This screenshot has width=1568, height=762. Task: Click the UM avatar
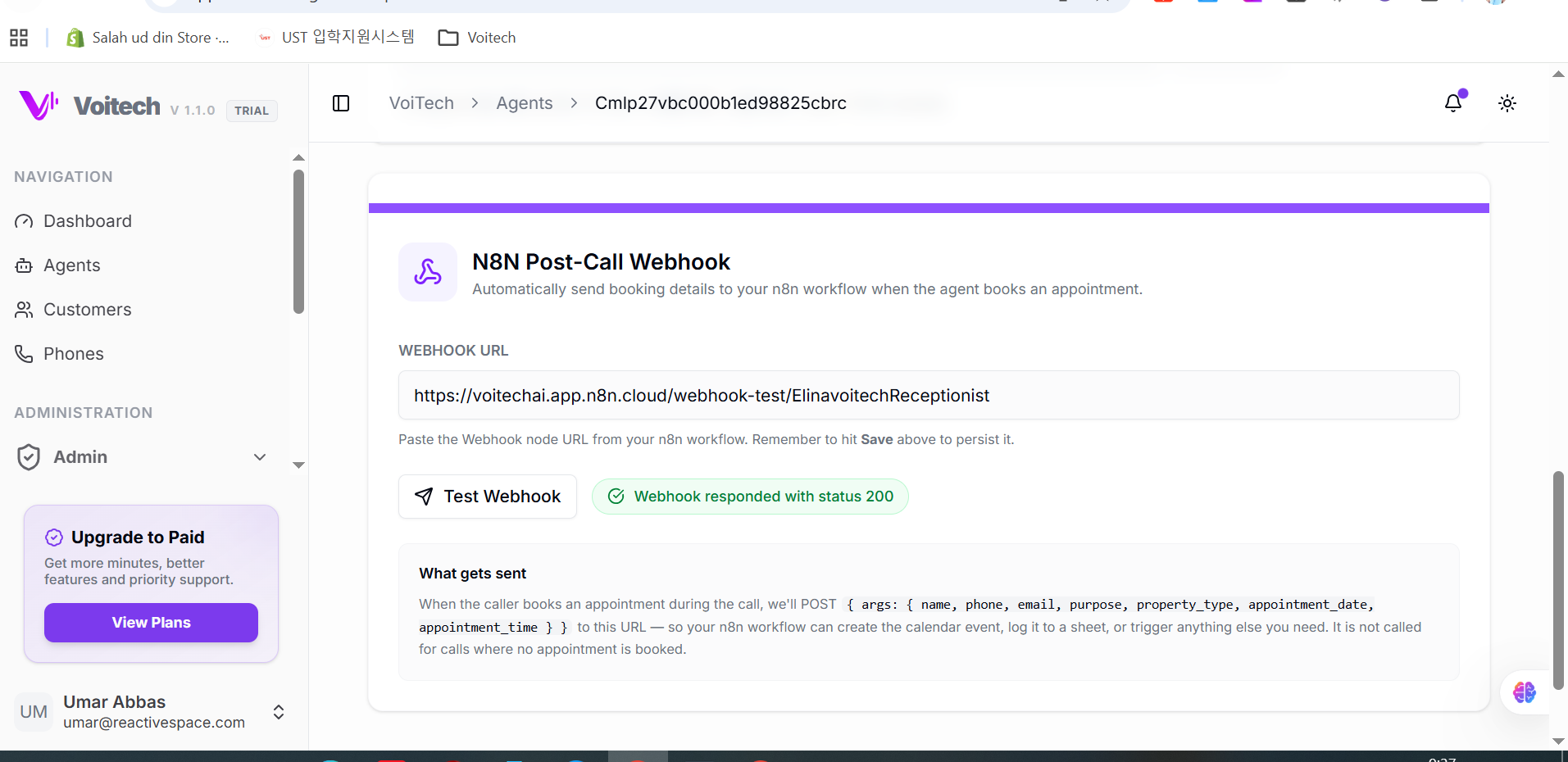coord(34,712)
